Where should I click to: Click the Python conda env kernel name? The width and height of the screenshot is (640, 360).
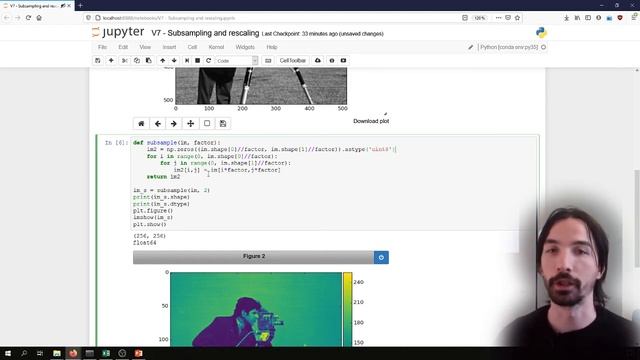point(509,47)
